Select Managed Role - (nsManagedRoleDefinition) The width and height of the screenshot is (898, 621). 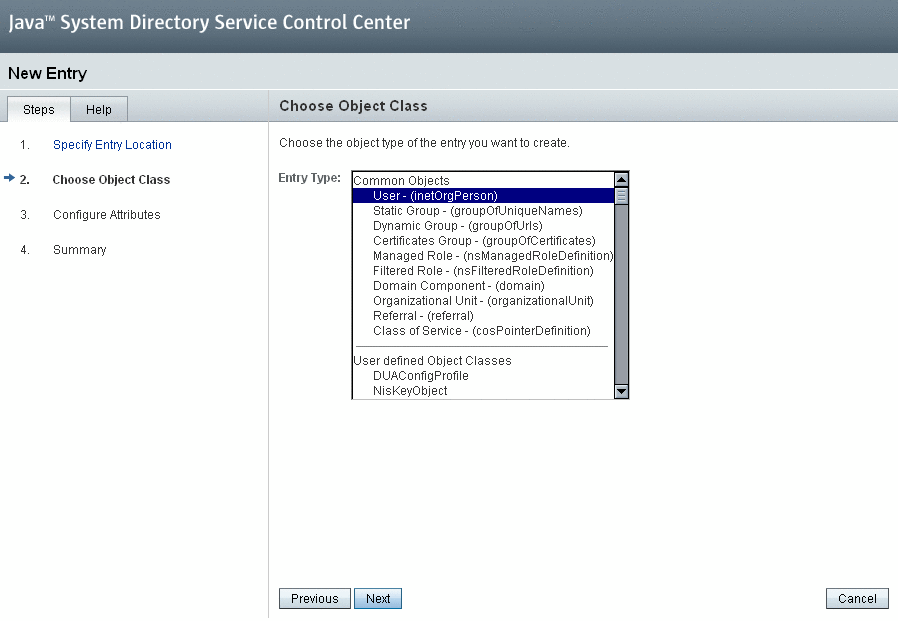point(483,256)
